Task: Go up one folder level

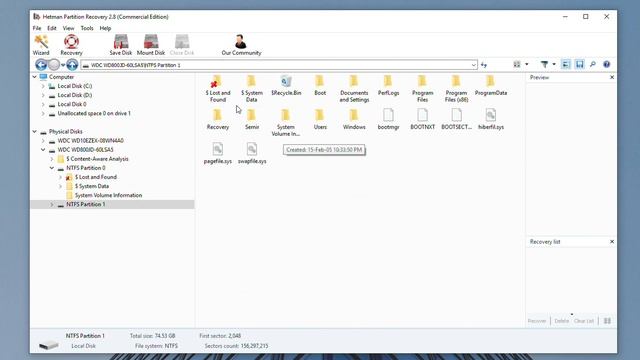Action: (72, 64)
